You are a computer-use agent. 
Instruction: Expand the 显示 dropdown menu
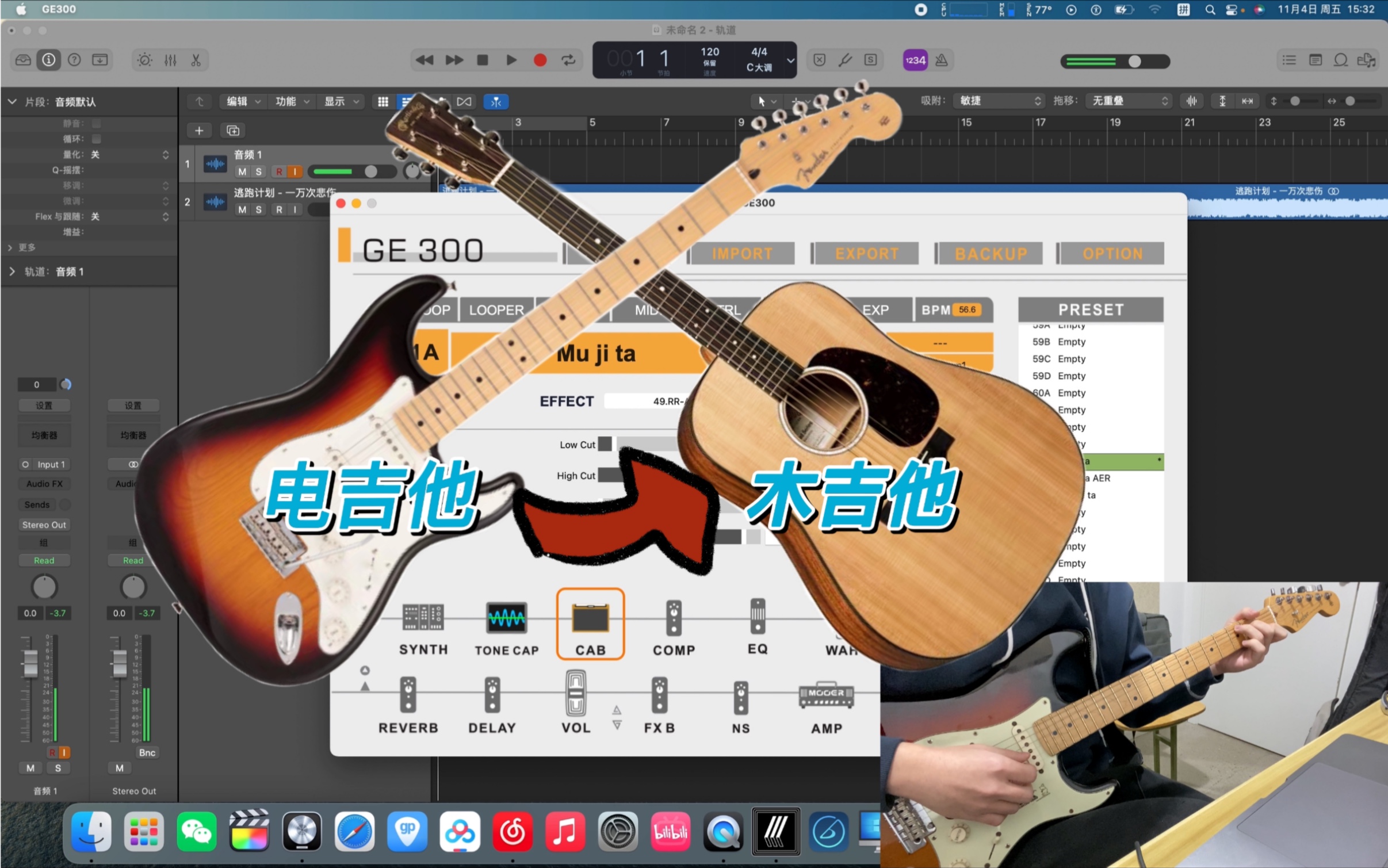coord(341,101)
